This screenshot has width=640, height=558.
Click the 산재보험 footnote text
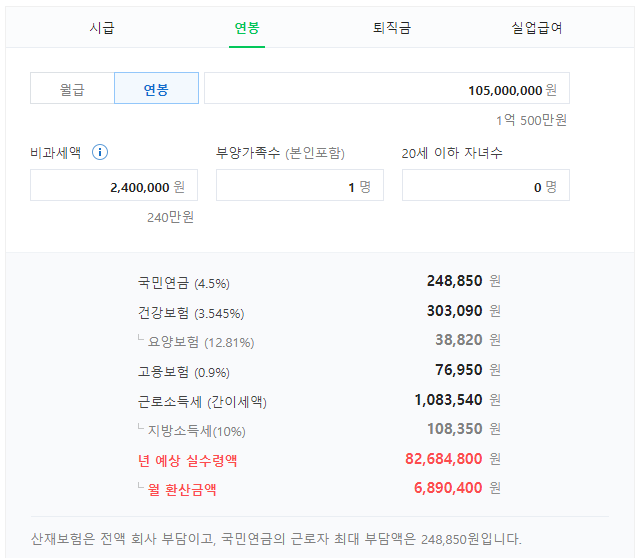[276, 539]
